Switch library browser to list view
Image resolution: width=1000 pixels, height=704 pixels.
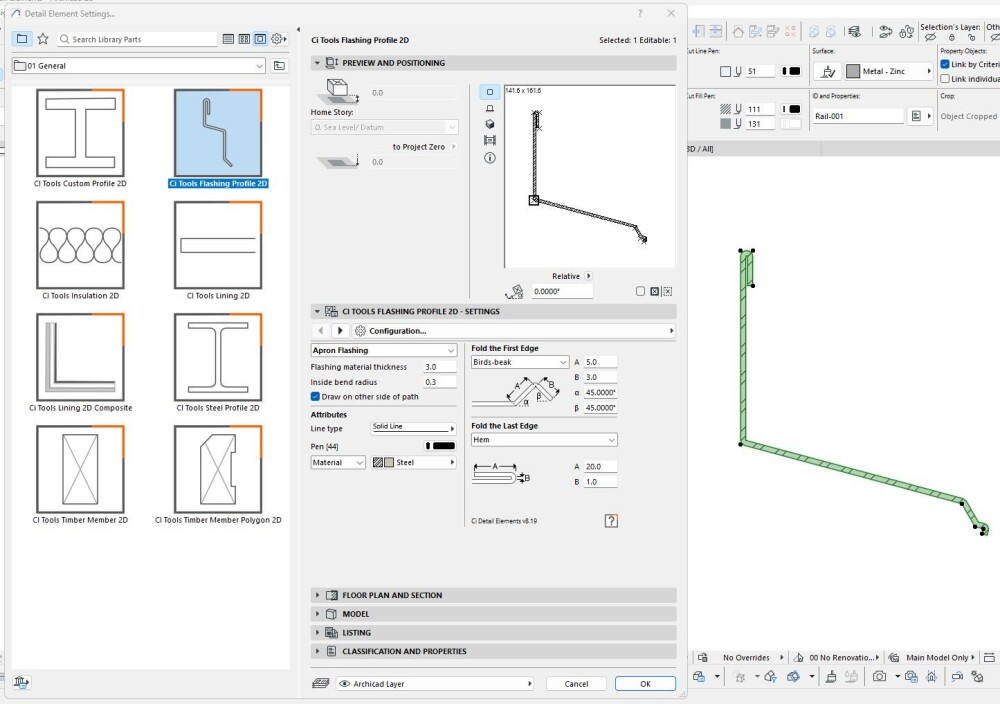[229, 39]
